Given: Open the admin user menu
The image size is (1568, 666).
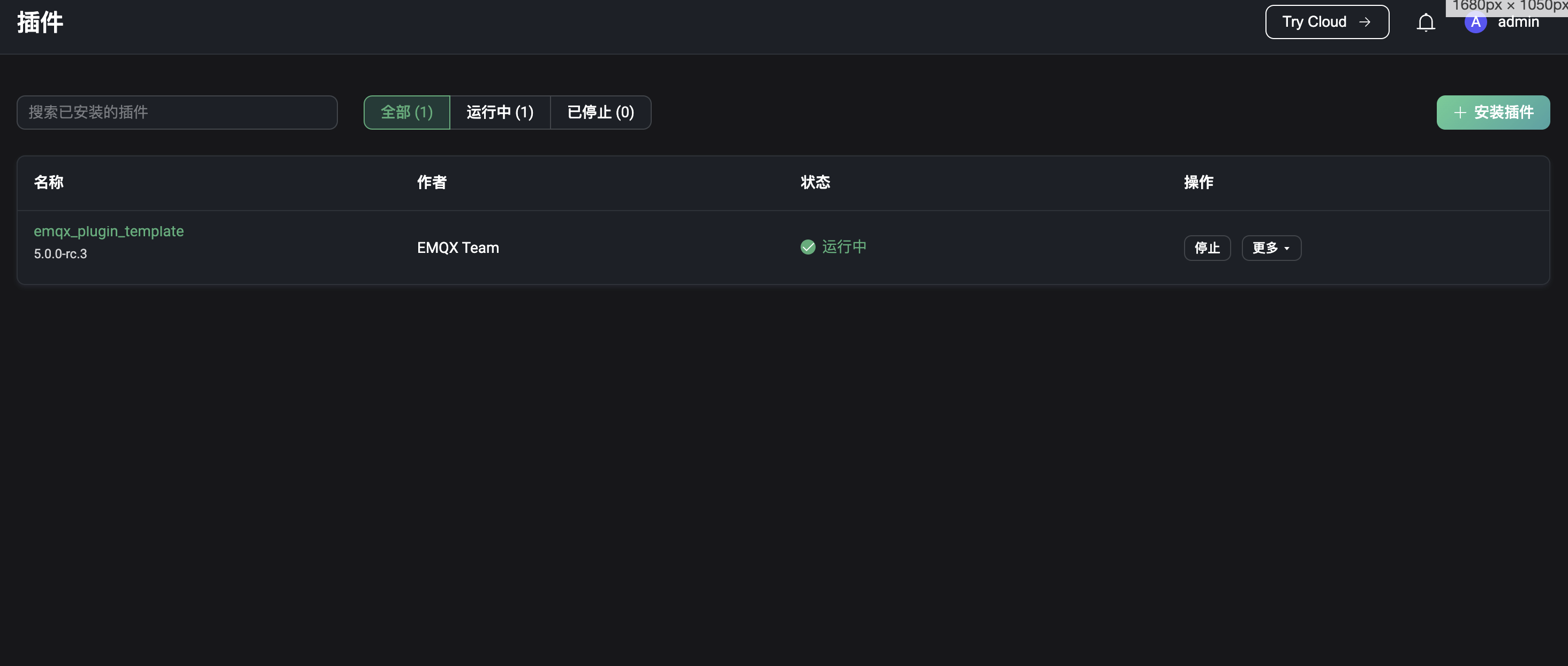Looking at the screenshot, I should pos(1518,23).
